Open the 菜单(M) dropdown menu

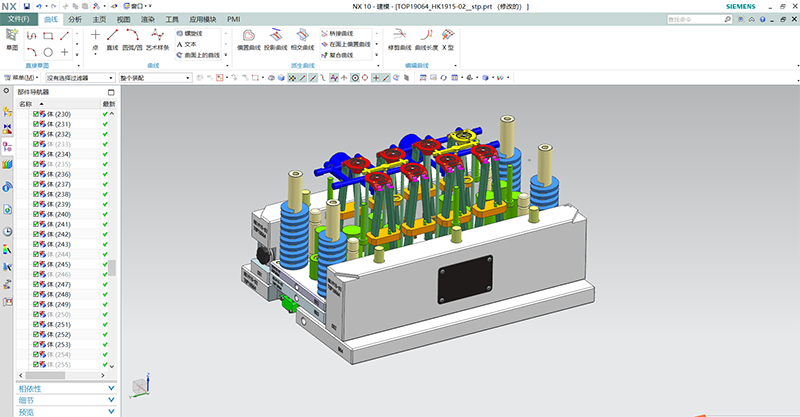pos(21,78)
